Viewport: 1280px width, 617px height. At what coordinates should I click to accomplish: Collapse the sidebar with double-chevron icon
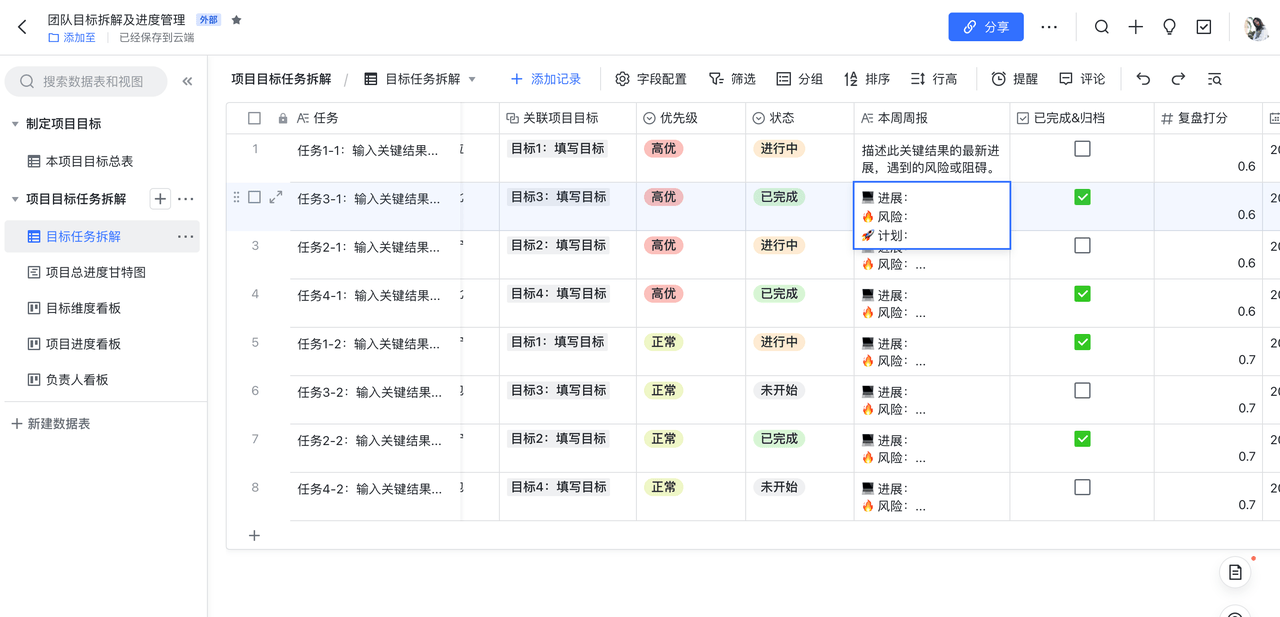(x=187, y=81)
